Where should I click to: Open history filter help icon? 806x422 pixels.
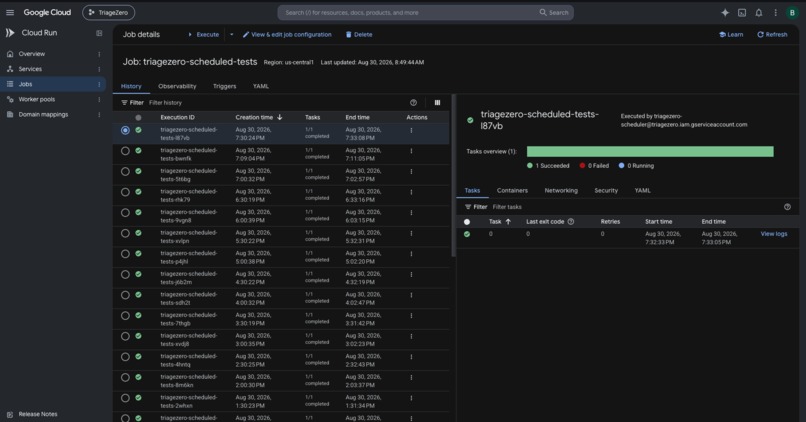[x=413, y=103]
